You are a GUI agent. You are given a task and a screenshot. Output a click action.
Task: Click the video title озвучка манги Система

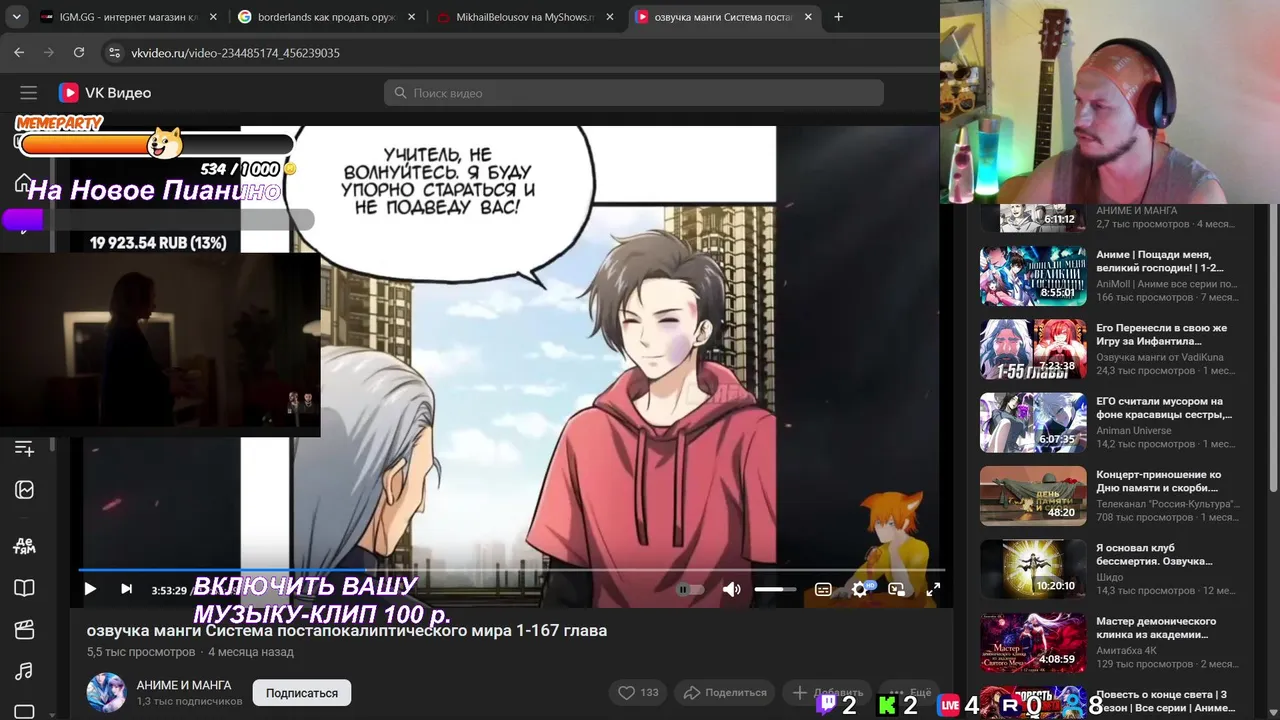pyautogui.click(x=347, y=630)
